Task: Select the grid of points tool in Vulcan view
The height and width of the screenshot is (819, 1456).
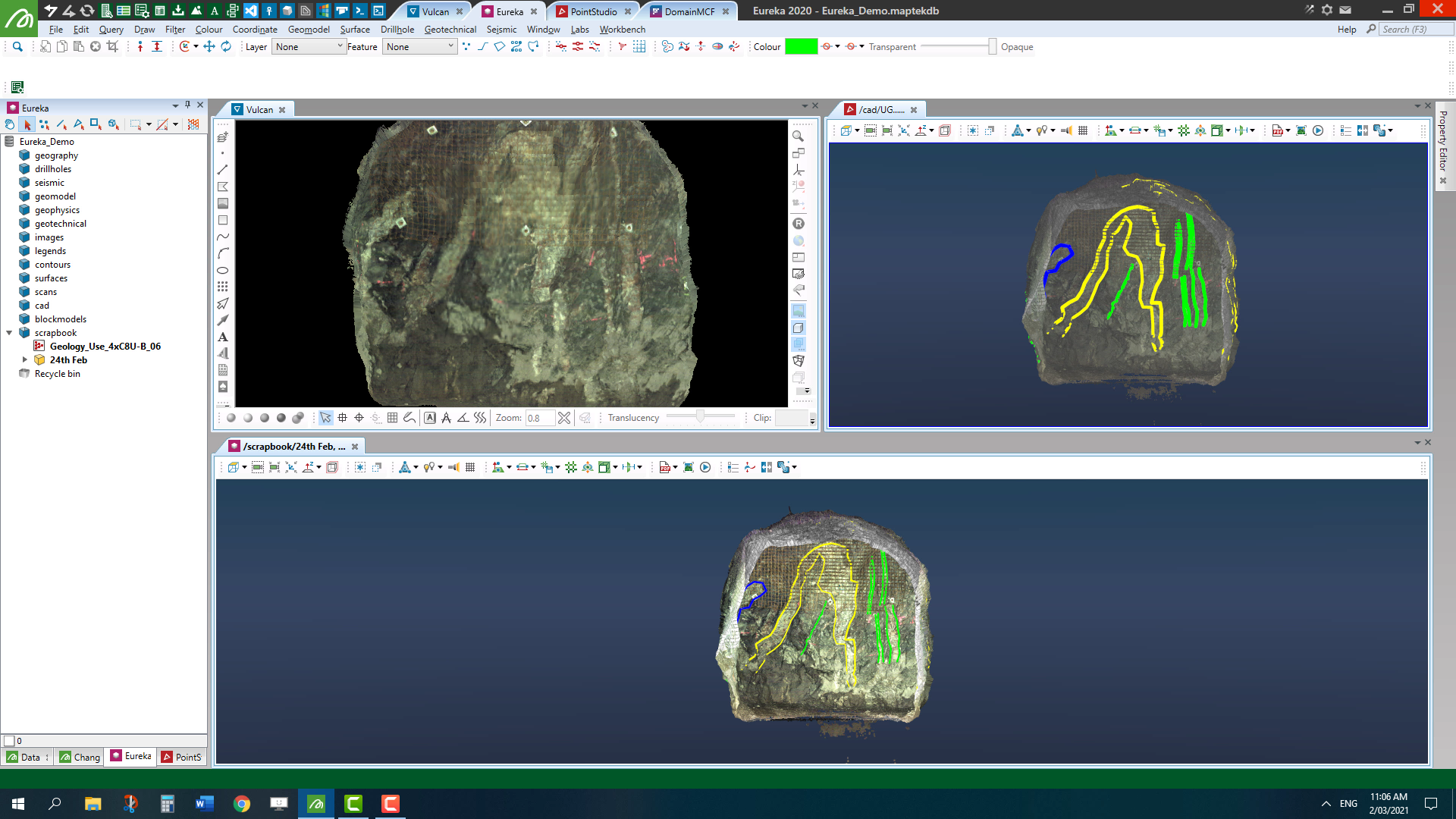Action: click(x=223, y=287)
